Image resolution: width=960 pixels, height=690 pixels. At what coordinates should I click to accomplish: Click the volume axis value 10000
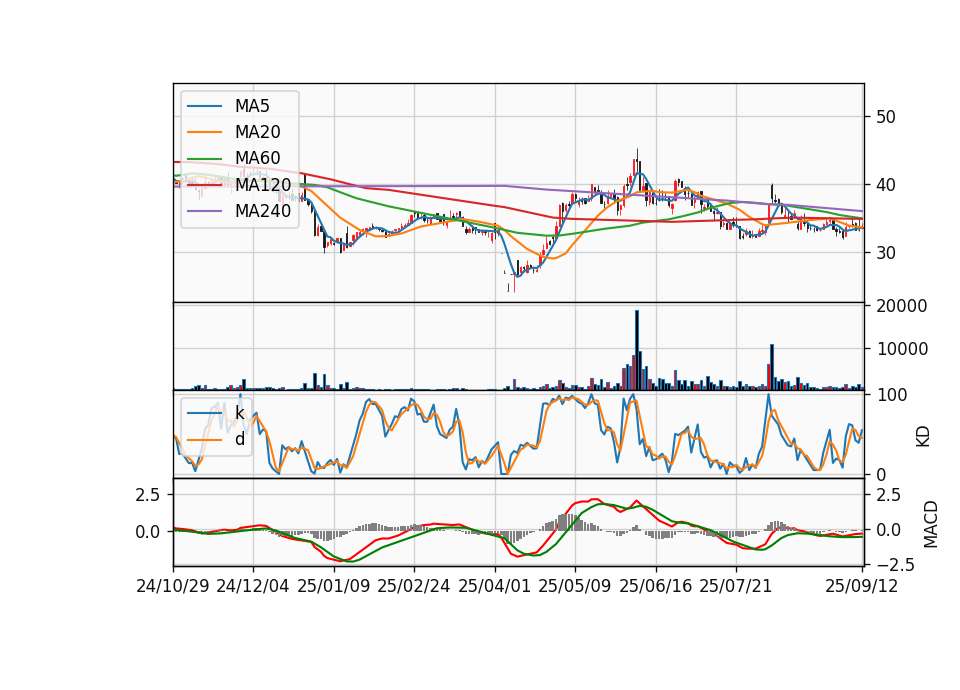(902, 349)
